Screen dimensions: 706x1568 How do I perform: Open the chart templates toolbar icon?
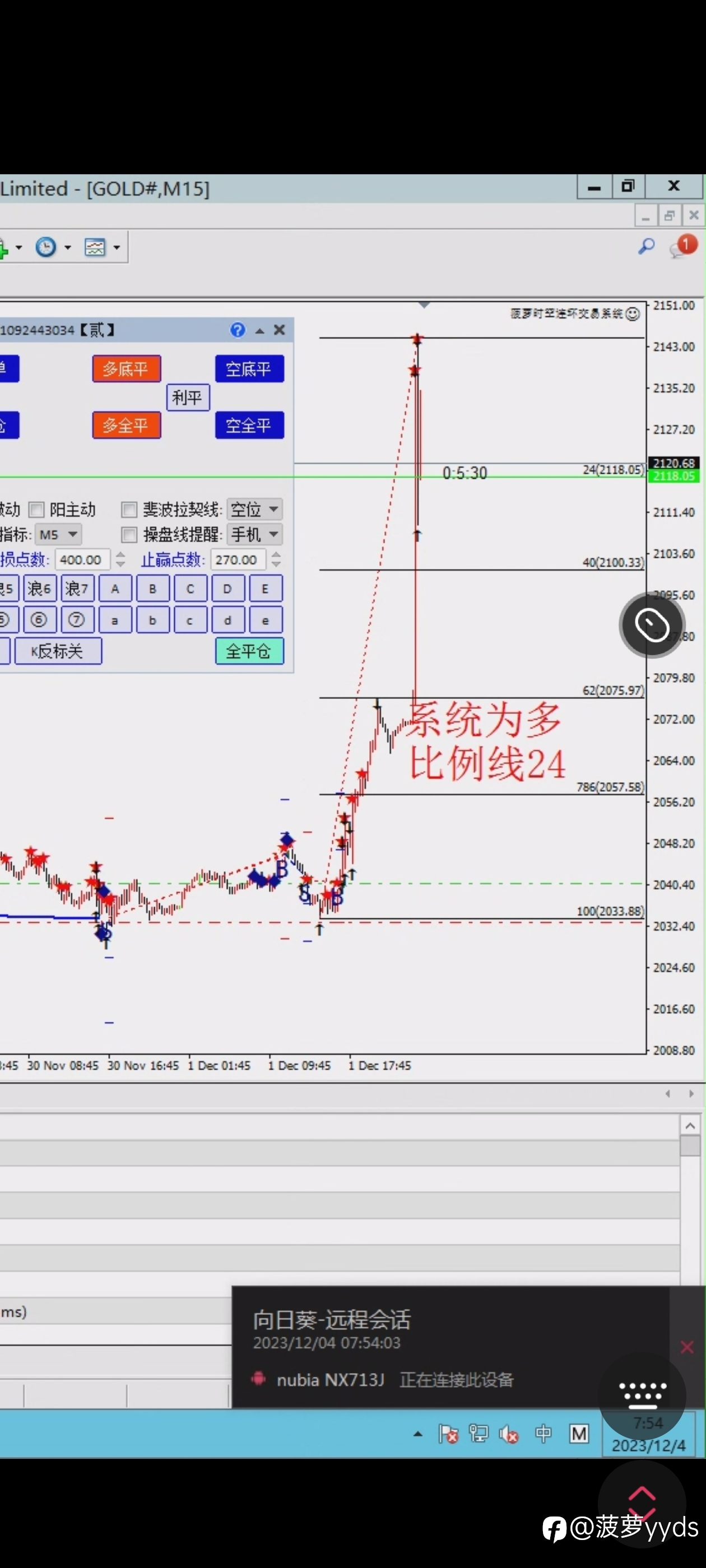pyautogui.click(x=95, y=247)
